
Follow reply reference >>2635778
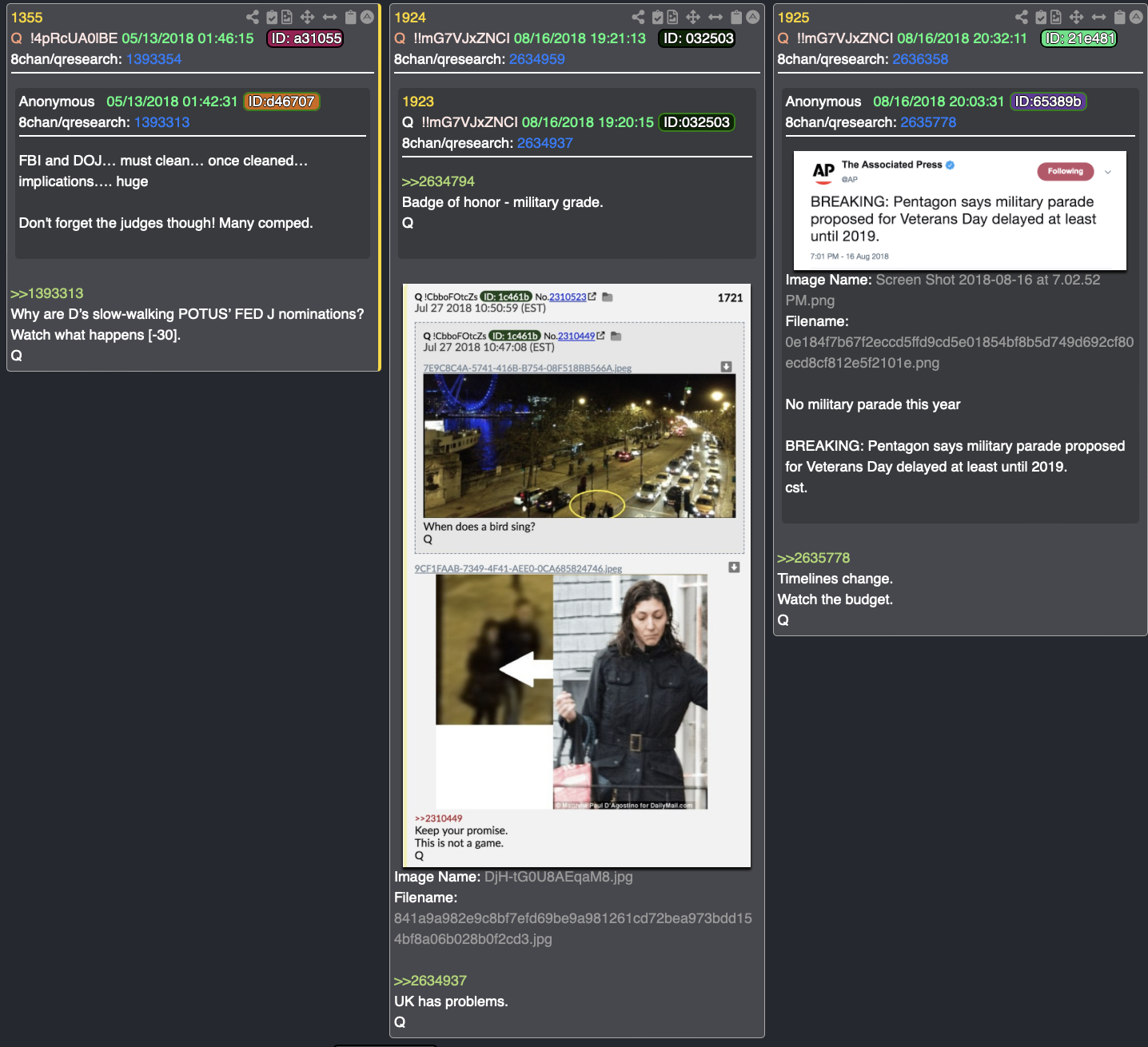point(814,558)
